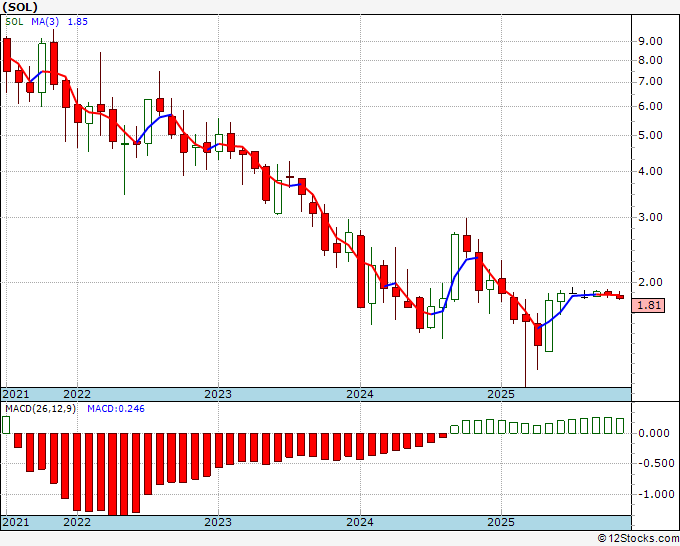680x546 pixels.
Task: Click the 5.00 price axis label
Action: pyautogui.click(x=650, y=135)
